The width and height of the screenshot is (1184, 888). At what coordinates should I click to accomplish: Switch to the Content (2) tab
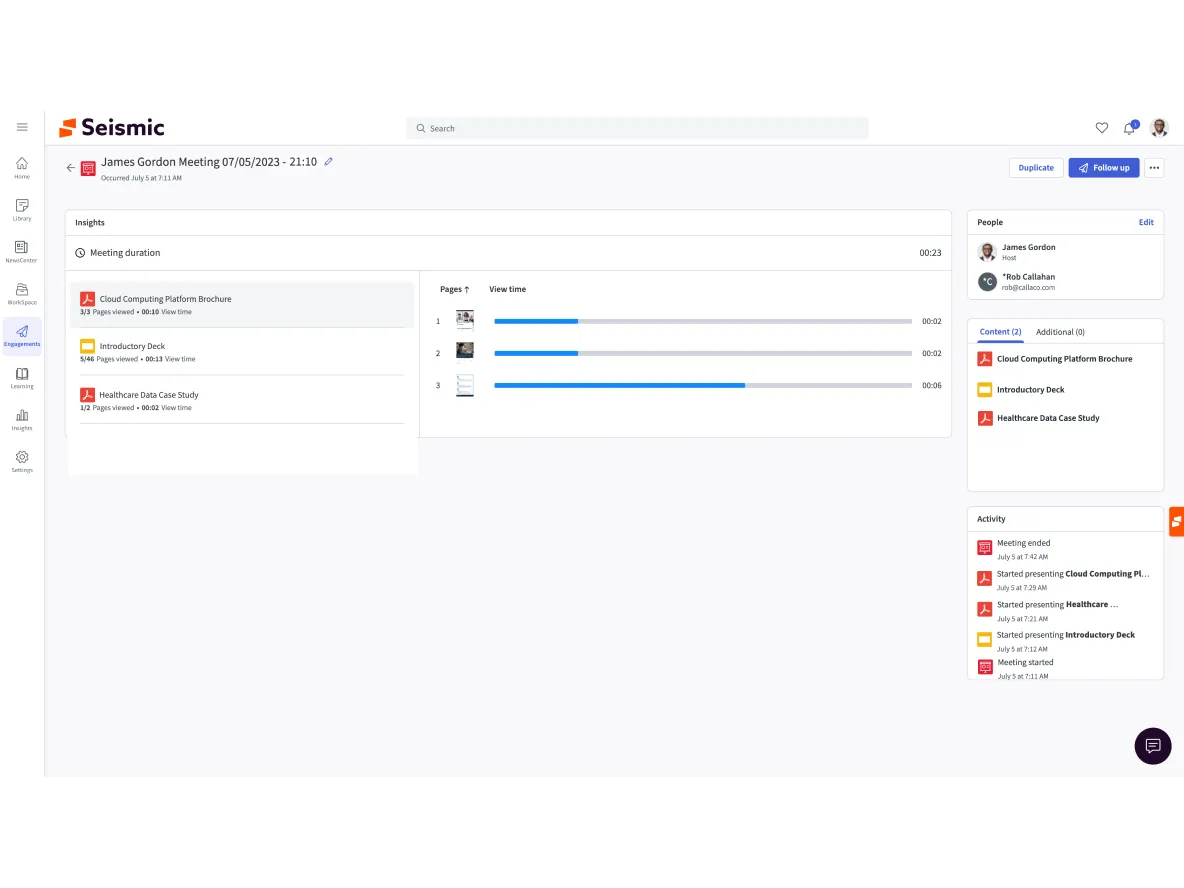coord(1000,331)
